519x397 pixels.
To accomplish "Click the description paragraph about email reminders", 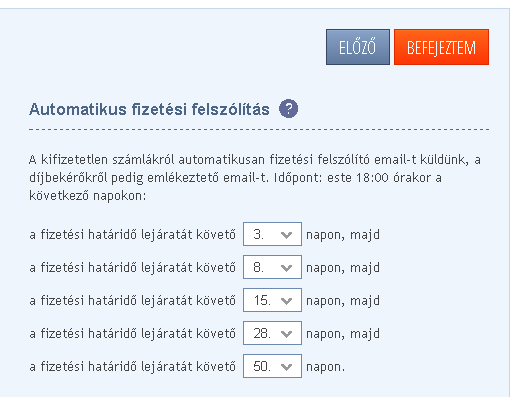I will pos(255,178).
